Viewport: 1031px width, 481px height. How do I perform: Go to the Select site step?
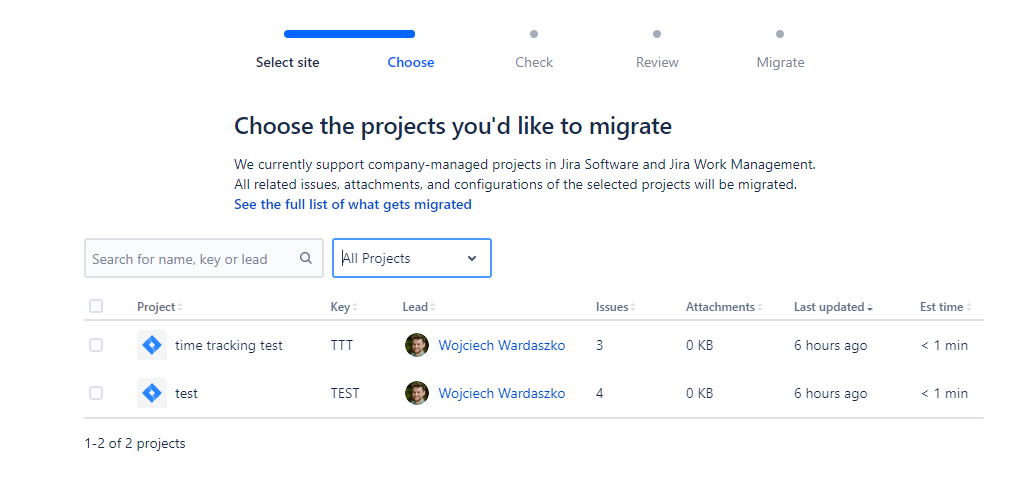288,62
